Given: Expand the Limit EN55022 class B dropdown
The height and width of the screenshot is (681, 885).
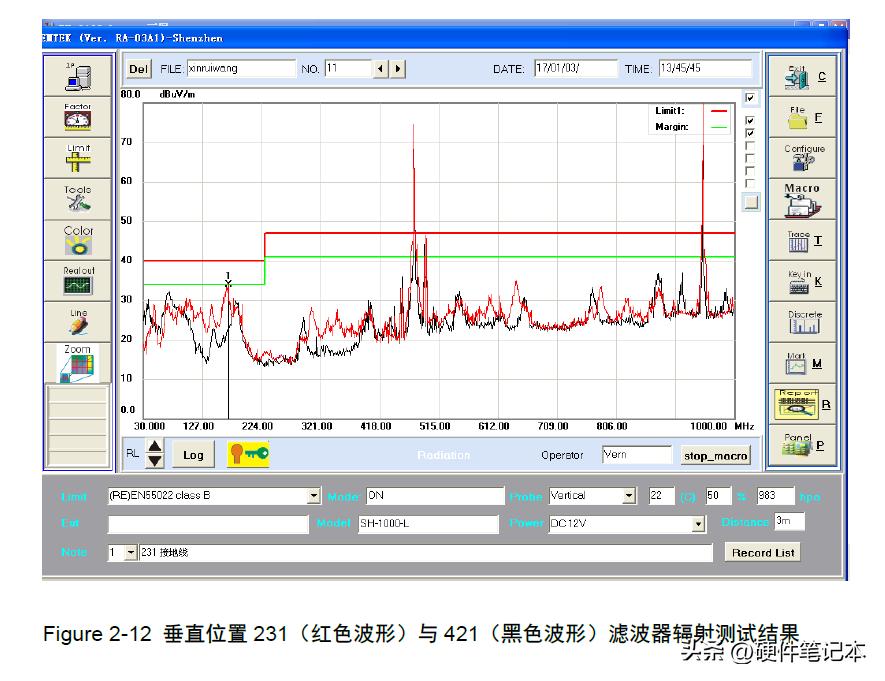Looking at the screenshot, I should coord(314,496).
